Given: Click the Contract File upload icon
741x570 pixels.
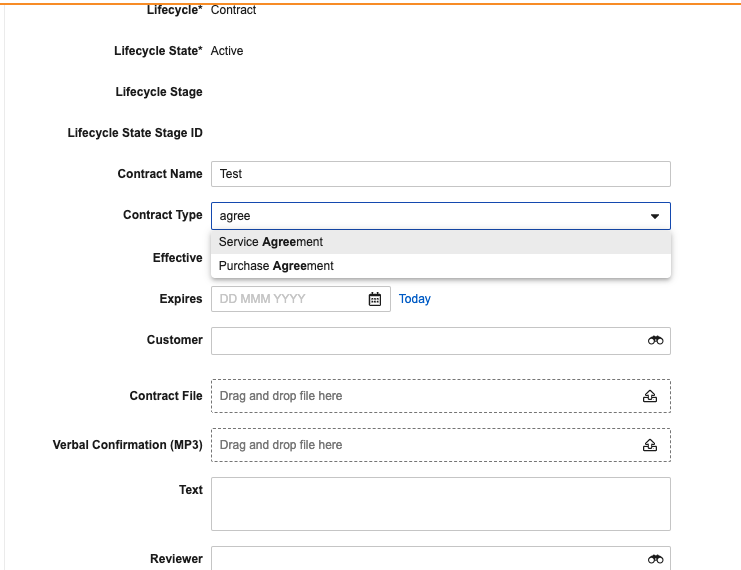Looking at the screenshot, I should pyautogui.click(x=650, y=396).
